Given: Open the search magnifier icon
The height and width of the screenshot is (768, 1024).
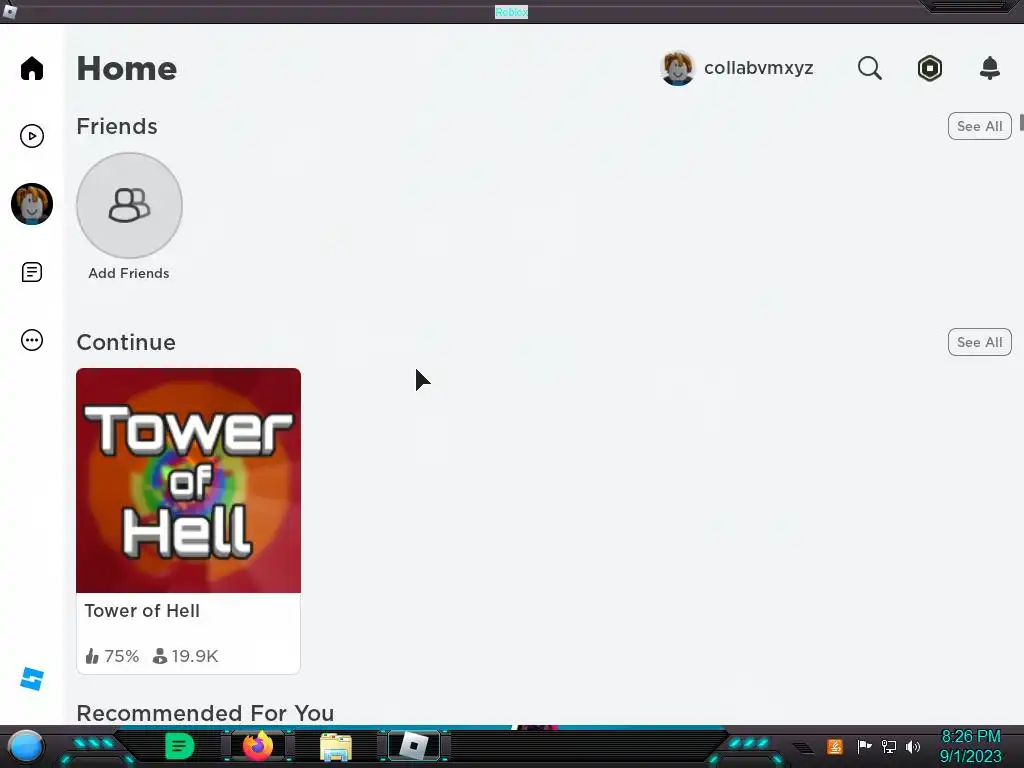Looking at the screenshot, I should click(x=869, y=68).
